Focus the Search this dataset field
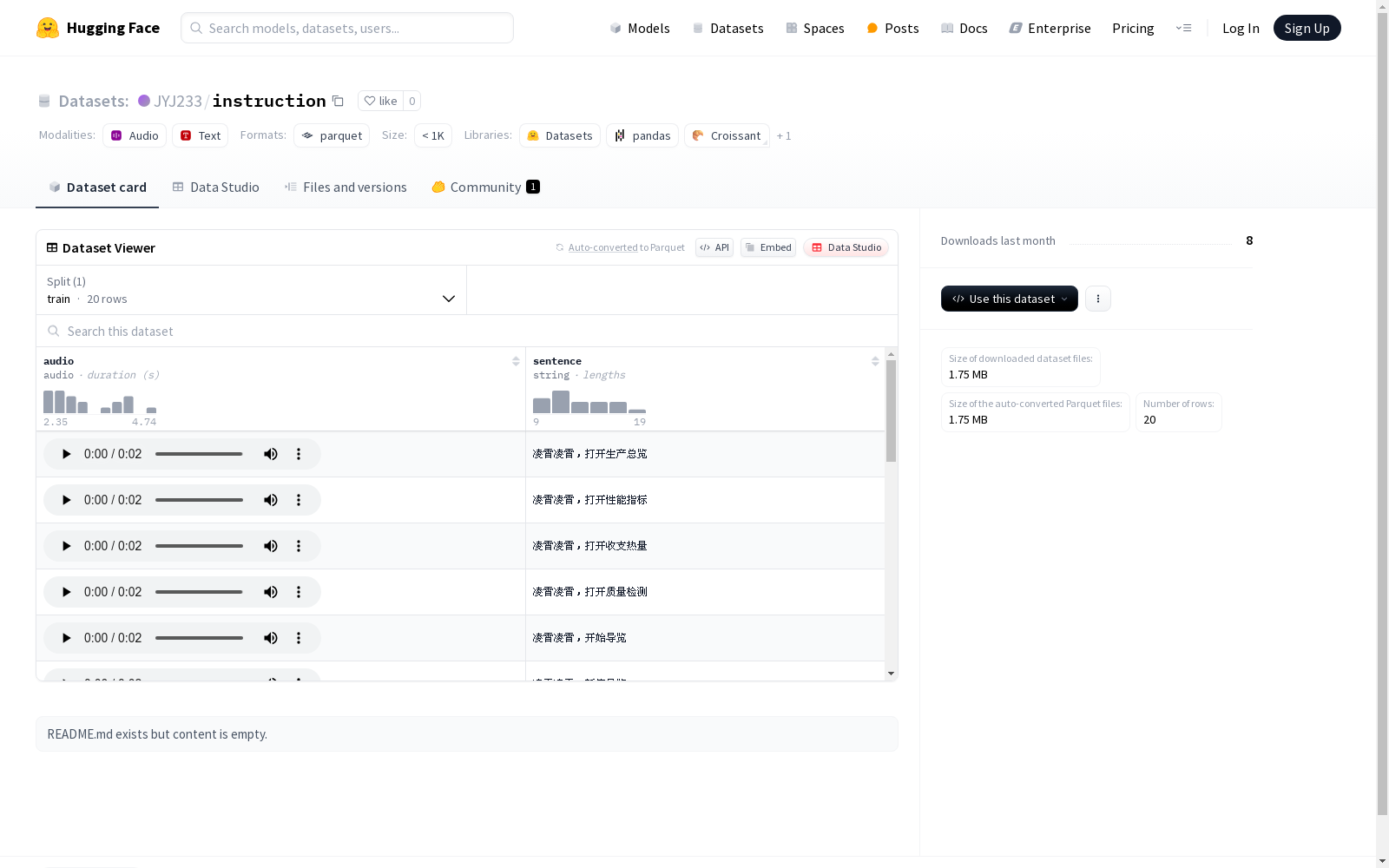The width and height of the screenshot is (1389, 868). point(467,331)
